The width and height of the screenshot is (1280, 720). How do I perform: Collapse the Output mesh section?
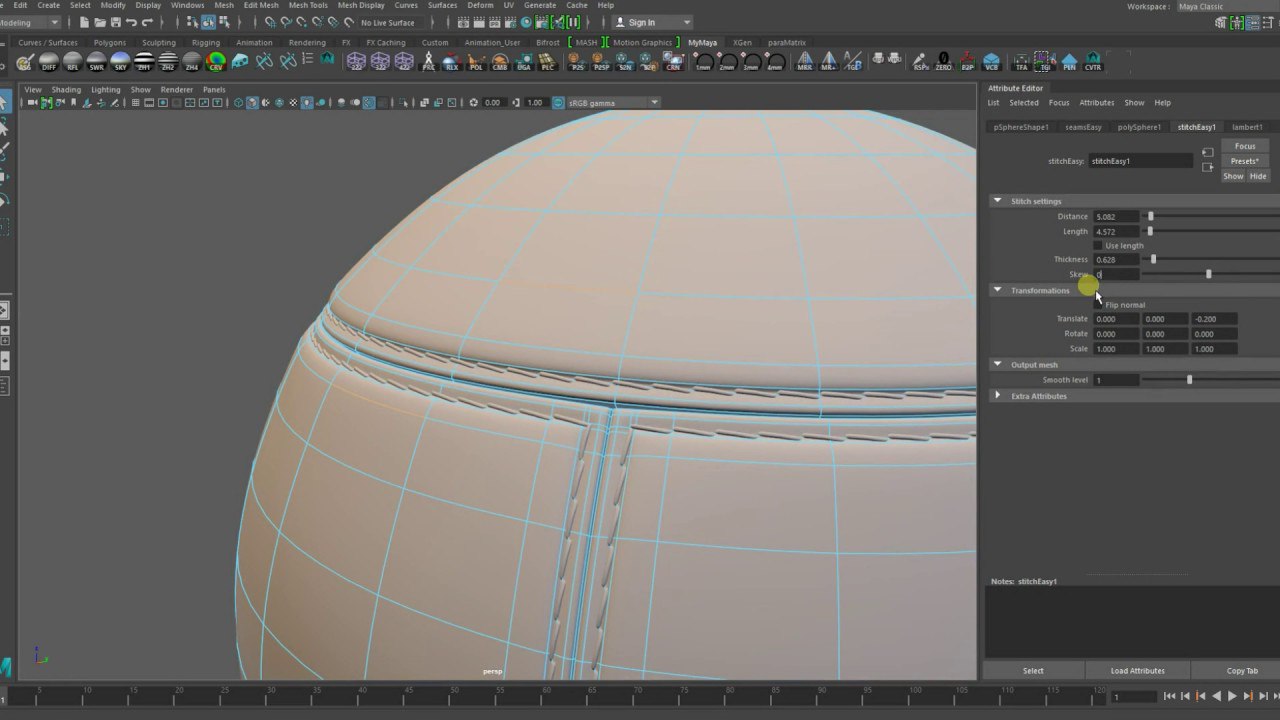(997, 364)
